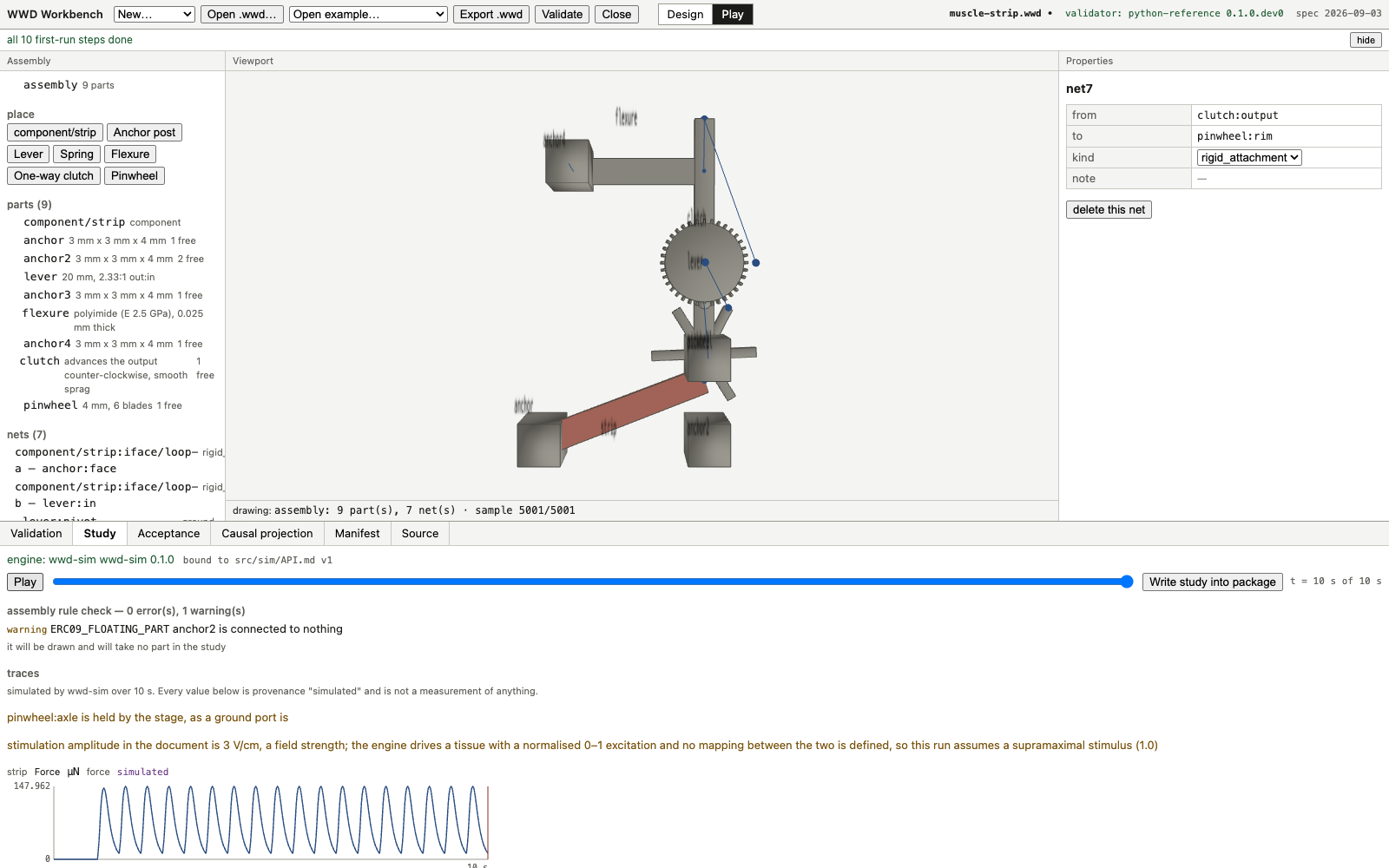
Task: Change the net kind rigid_attachment dropdown
Action: [x=1249, y=157]
